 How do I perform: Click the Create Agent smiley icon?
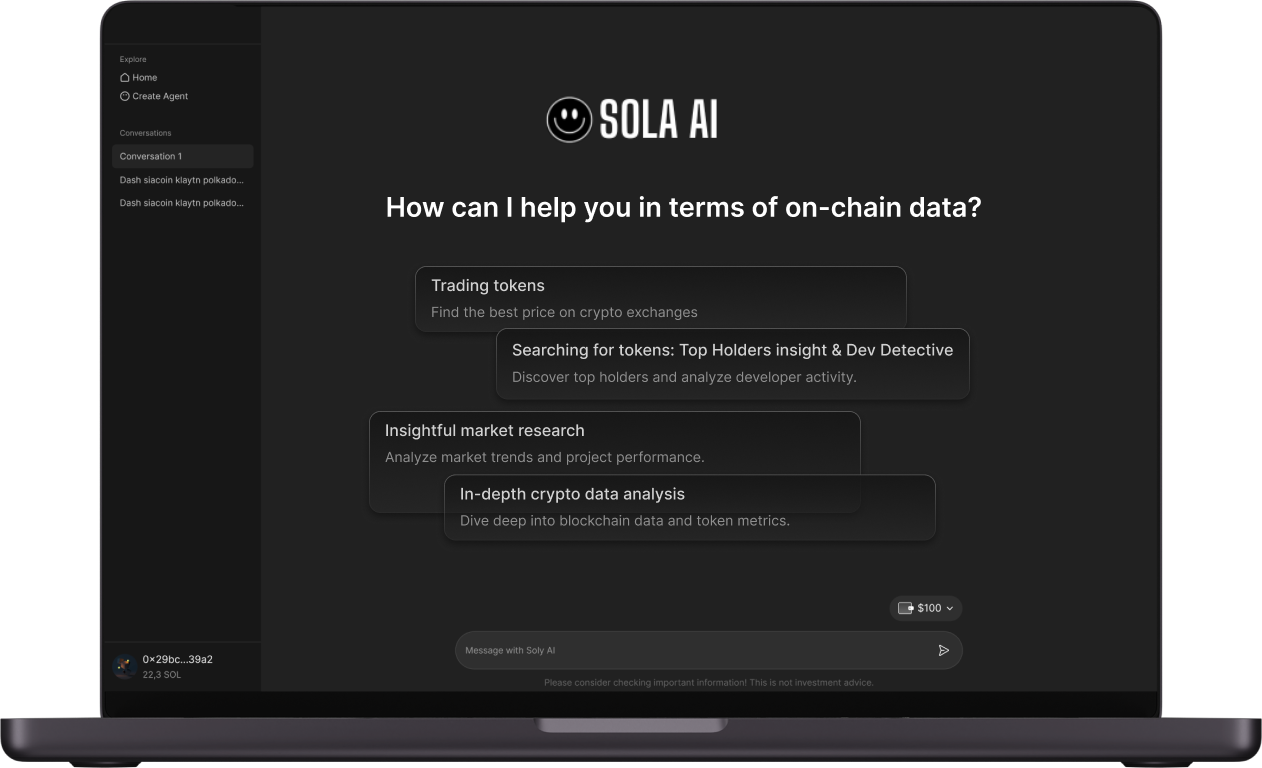(x=125, y=96)
